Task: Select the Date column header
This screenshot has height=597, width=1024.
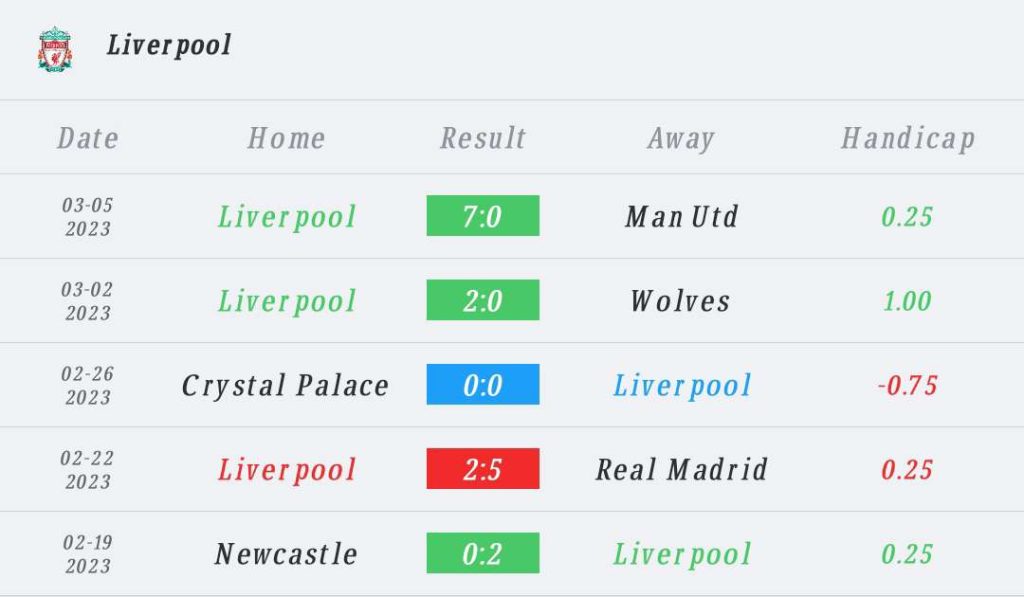Action: pos(88,138)
